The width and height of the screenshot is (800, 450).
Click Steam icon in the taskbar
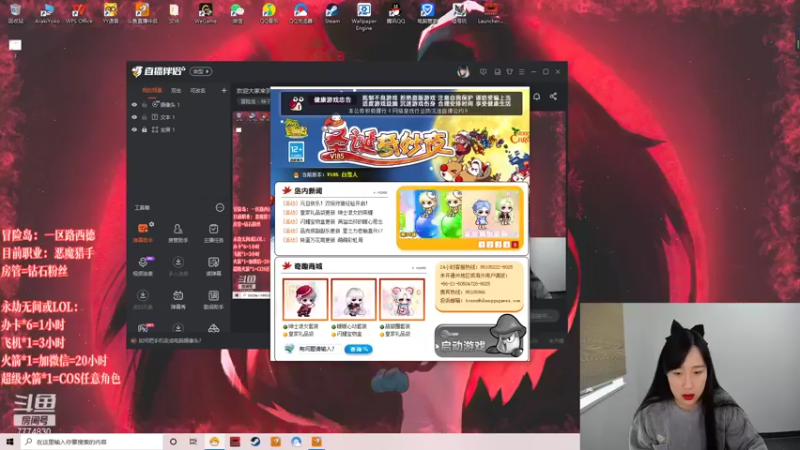pos(255,441)
